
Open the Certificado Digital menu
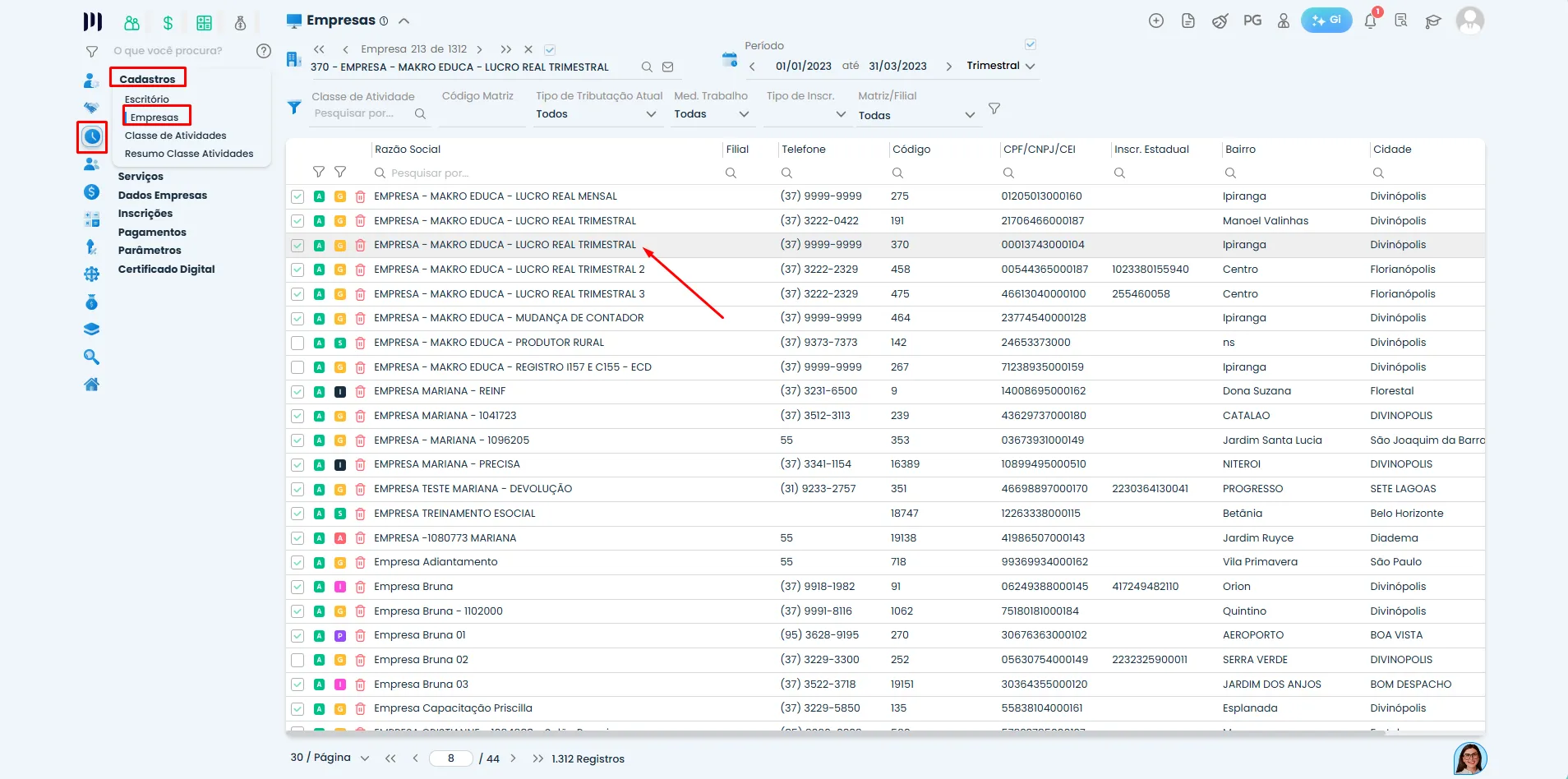pyautogui.click(x=167, y=270)
